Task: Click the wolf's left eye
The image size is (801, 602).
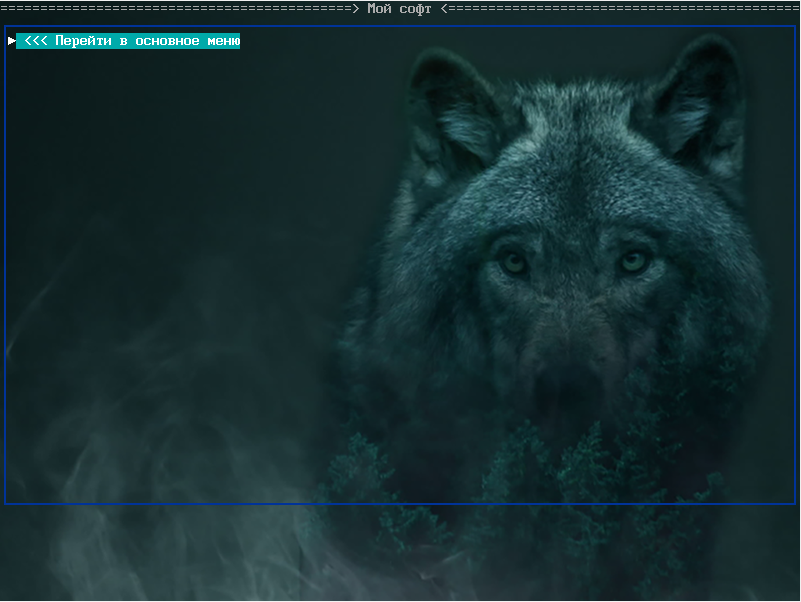Action: [x=514, y=262]
